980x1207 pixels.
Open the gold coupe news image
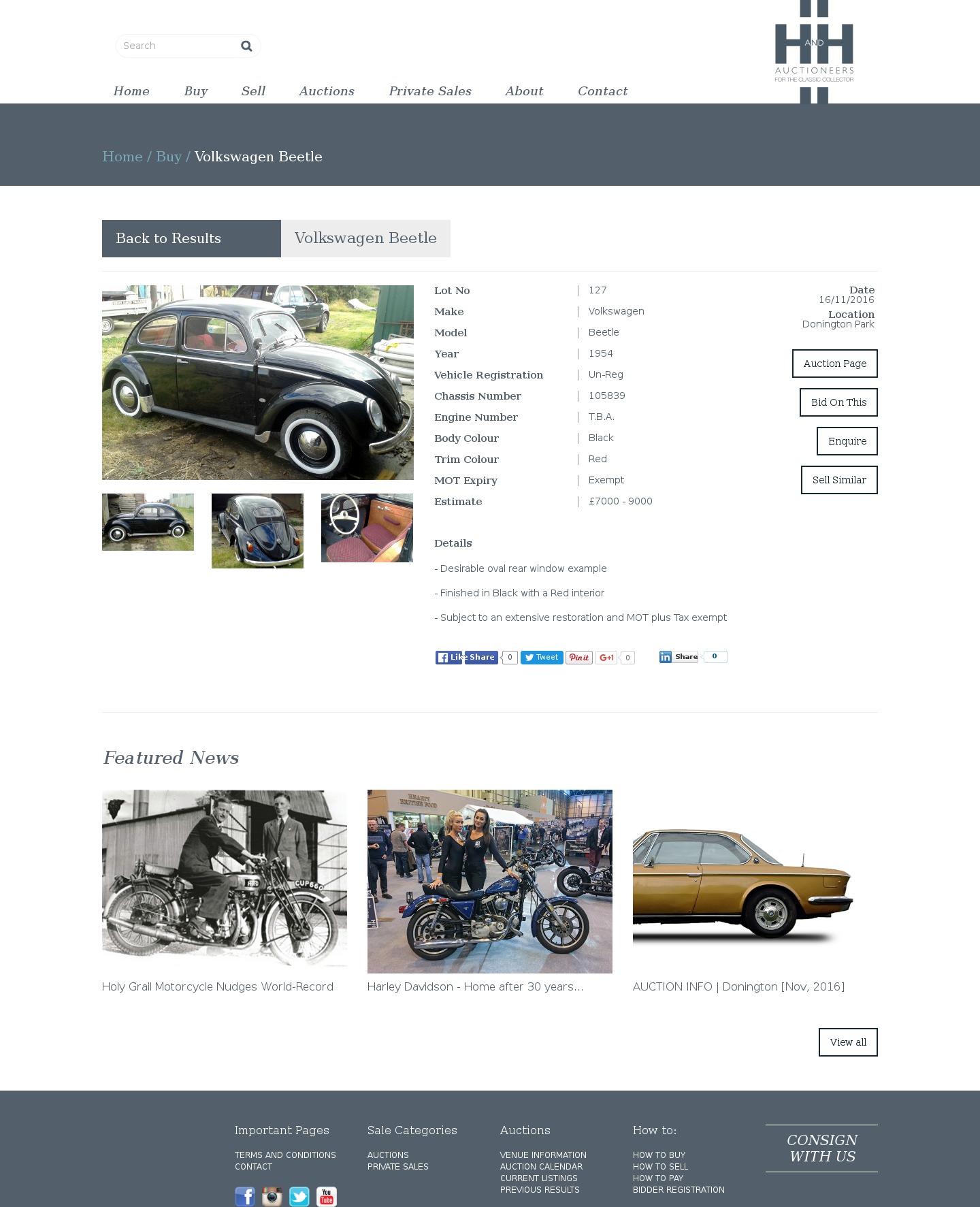click(x=755, y=882)
